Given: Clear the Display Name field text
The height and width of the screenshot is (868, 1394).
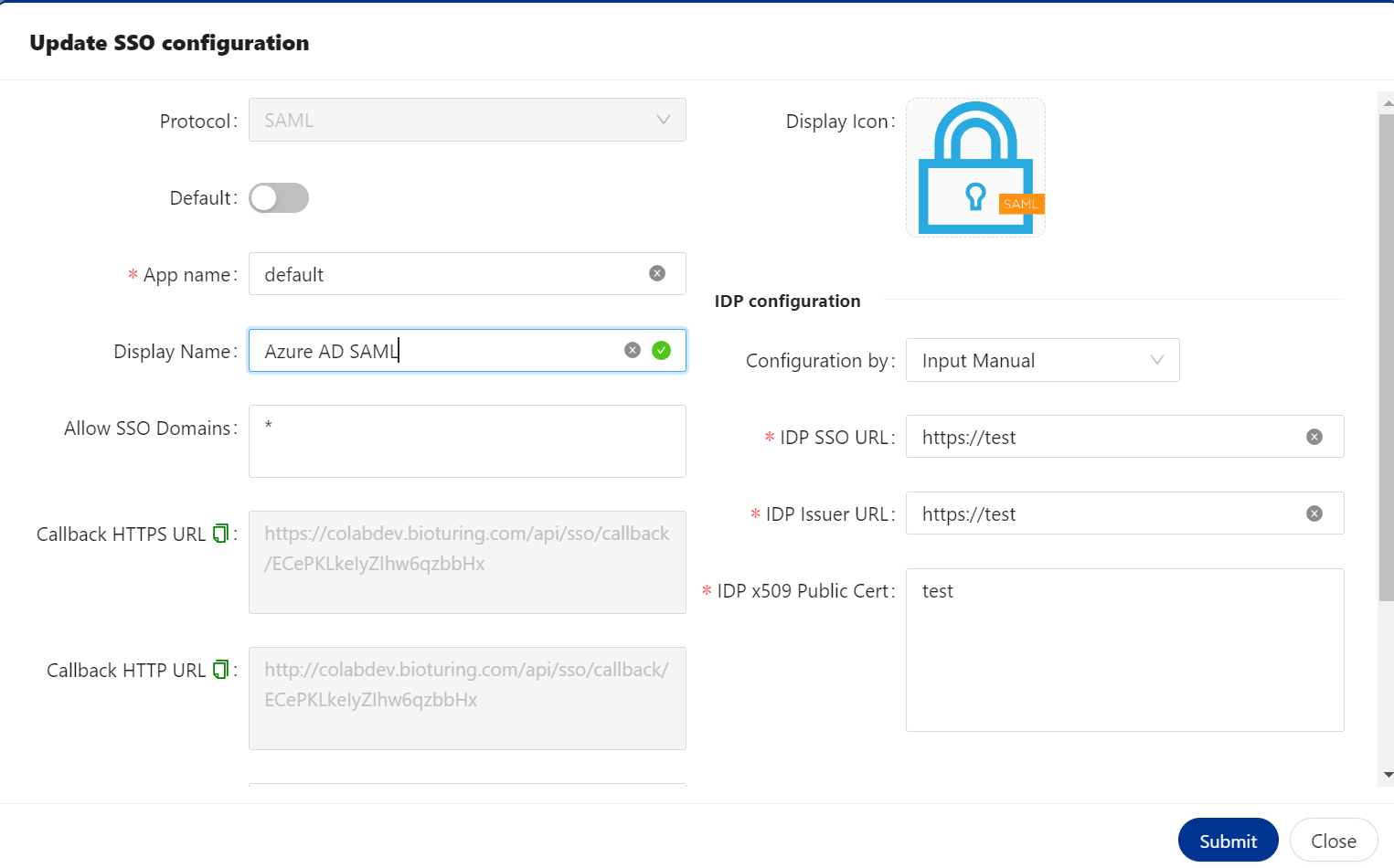Looking at the screenshot, I should click(633, 350).
